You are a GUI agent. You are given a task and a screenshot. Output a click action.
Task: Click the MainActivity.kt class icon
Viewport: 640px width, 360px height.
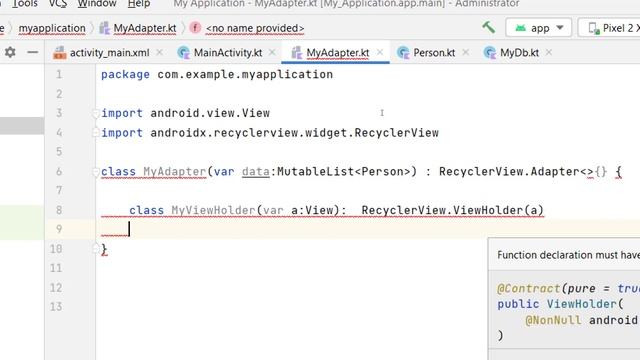coord(184,53)
